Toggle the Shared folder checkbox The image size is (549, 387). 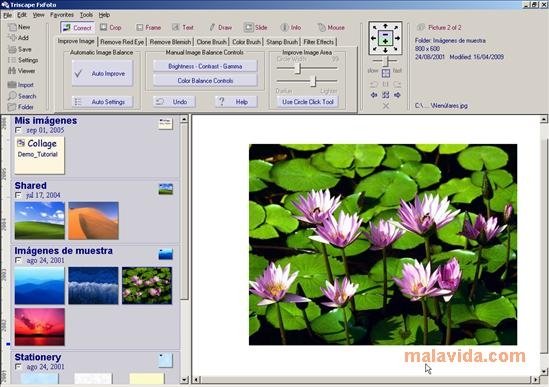[18, 195]
